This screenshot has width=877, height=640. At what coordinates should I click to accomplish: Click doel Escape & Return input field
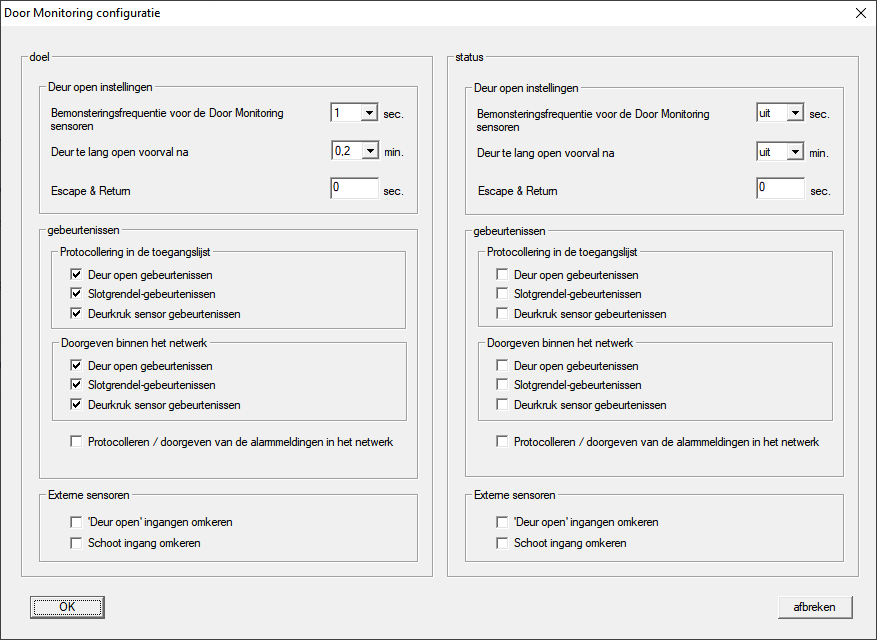(x=354, y=188)
